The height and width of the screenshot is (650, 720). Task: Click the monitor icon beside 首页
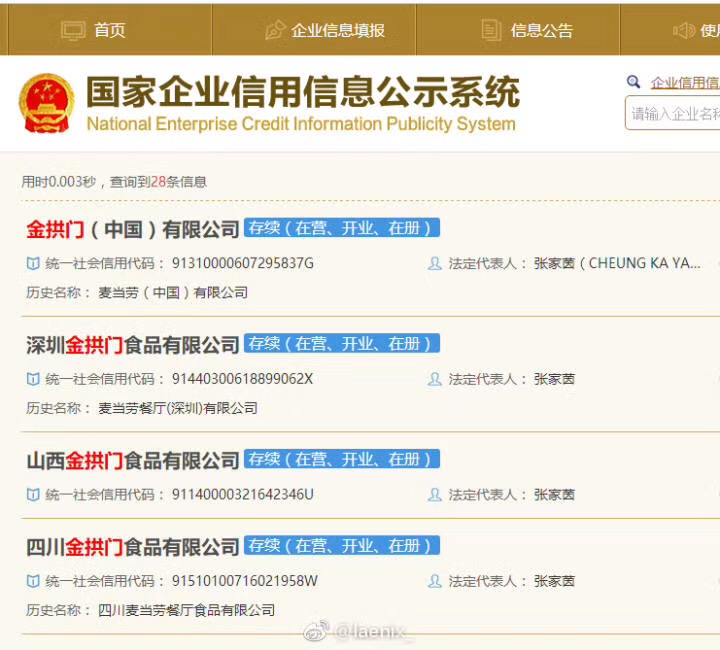tap(73, 31)
